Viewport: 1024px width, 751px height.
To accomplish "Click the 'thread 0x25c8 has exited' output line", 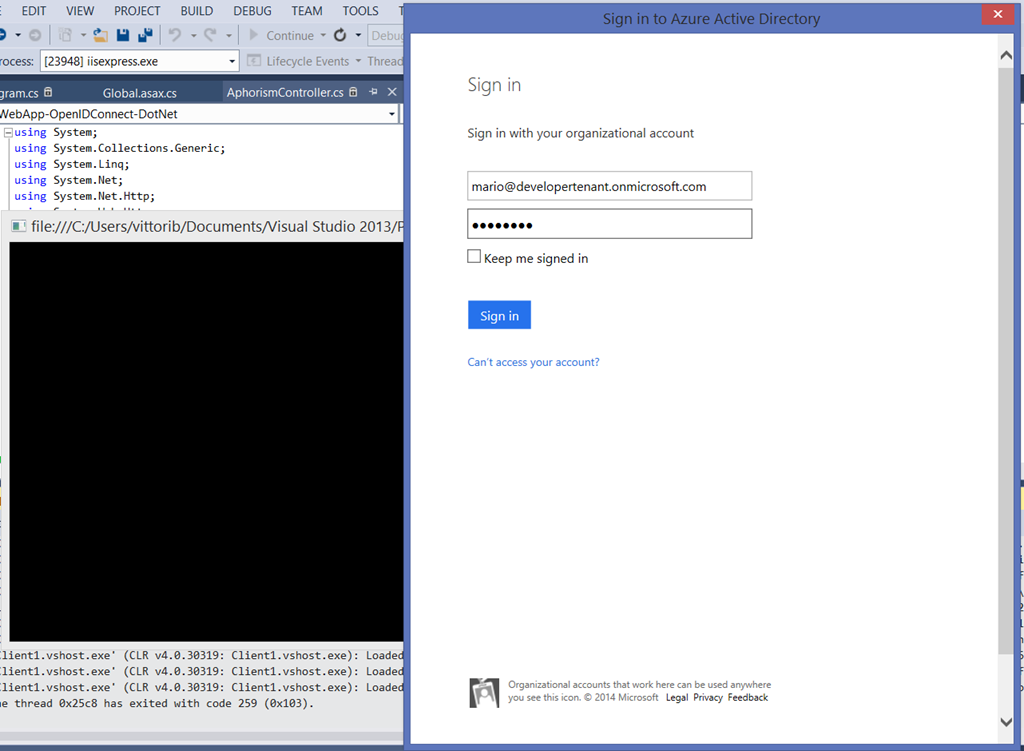I will (157, 703).
